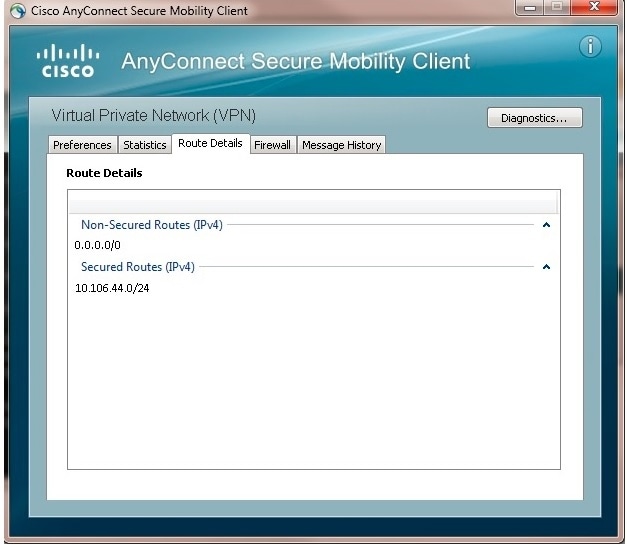Click the Cisco logo
The width and height of the screenshot is (627, 545).
(68, 61)
